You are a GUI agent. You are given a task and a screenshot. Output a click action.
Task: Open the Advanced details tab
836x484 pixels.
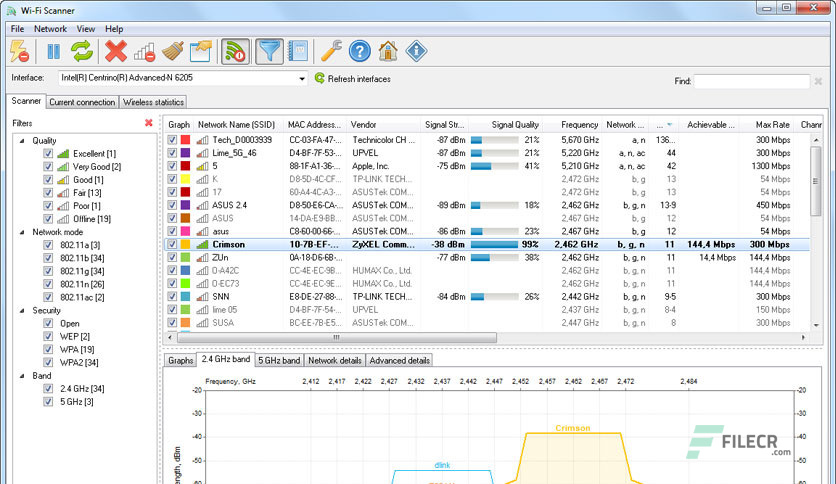pyautogui.click(x=399, y=360)
